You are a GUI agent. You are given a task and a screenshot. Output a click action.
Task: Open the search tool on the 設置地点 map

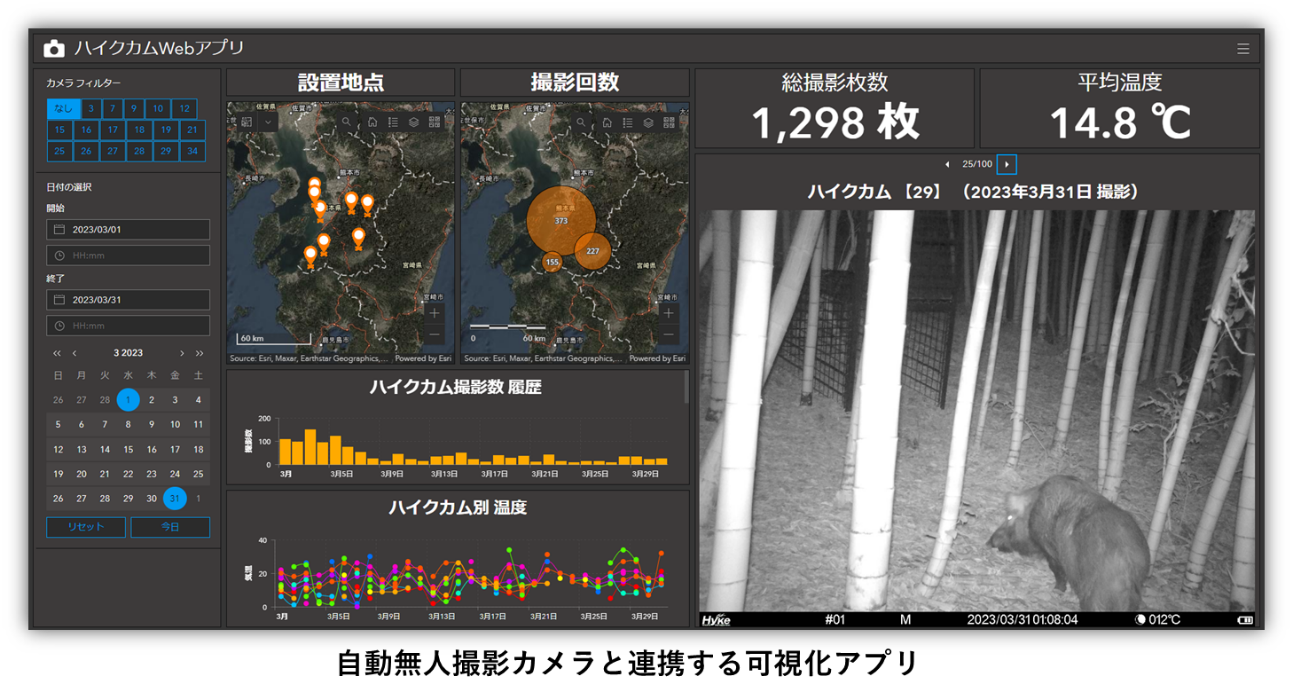click(347, 122)
